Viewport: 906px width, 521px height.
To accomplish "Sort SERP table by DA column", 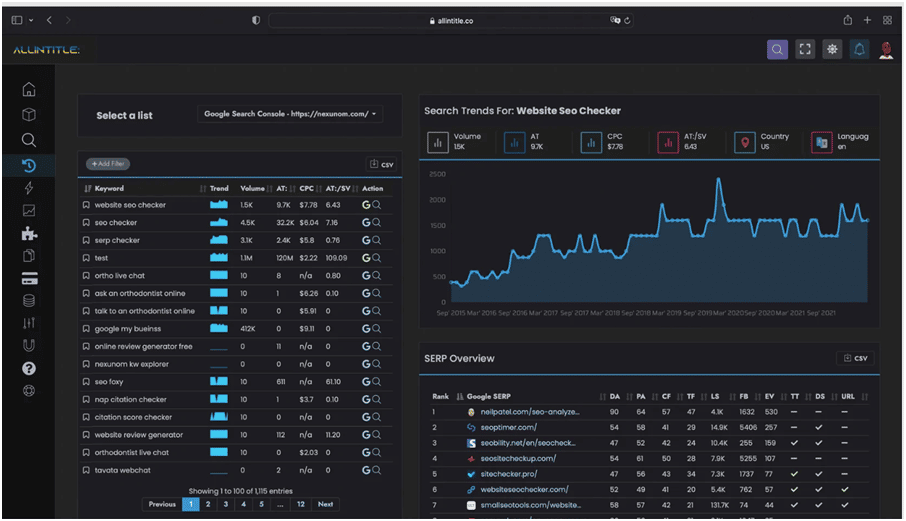I will 615,397.
